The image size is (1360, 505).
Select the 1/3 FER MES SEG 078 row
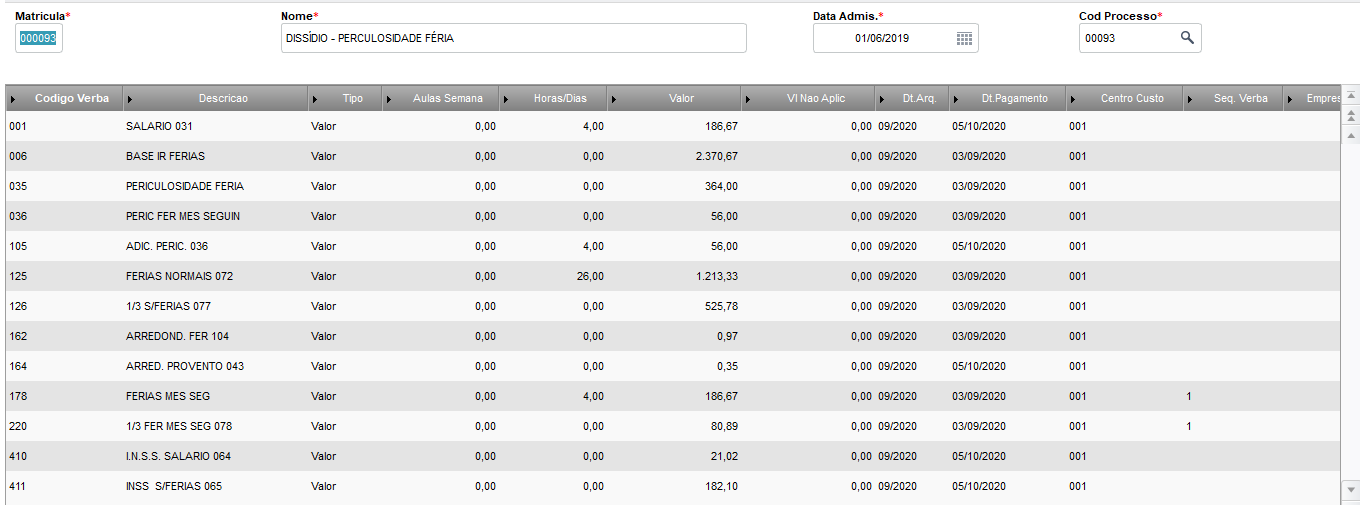[x=672, y=426]
